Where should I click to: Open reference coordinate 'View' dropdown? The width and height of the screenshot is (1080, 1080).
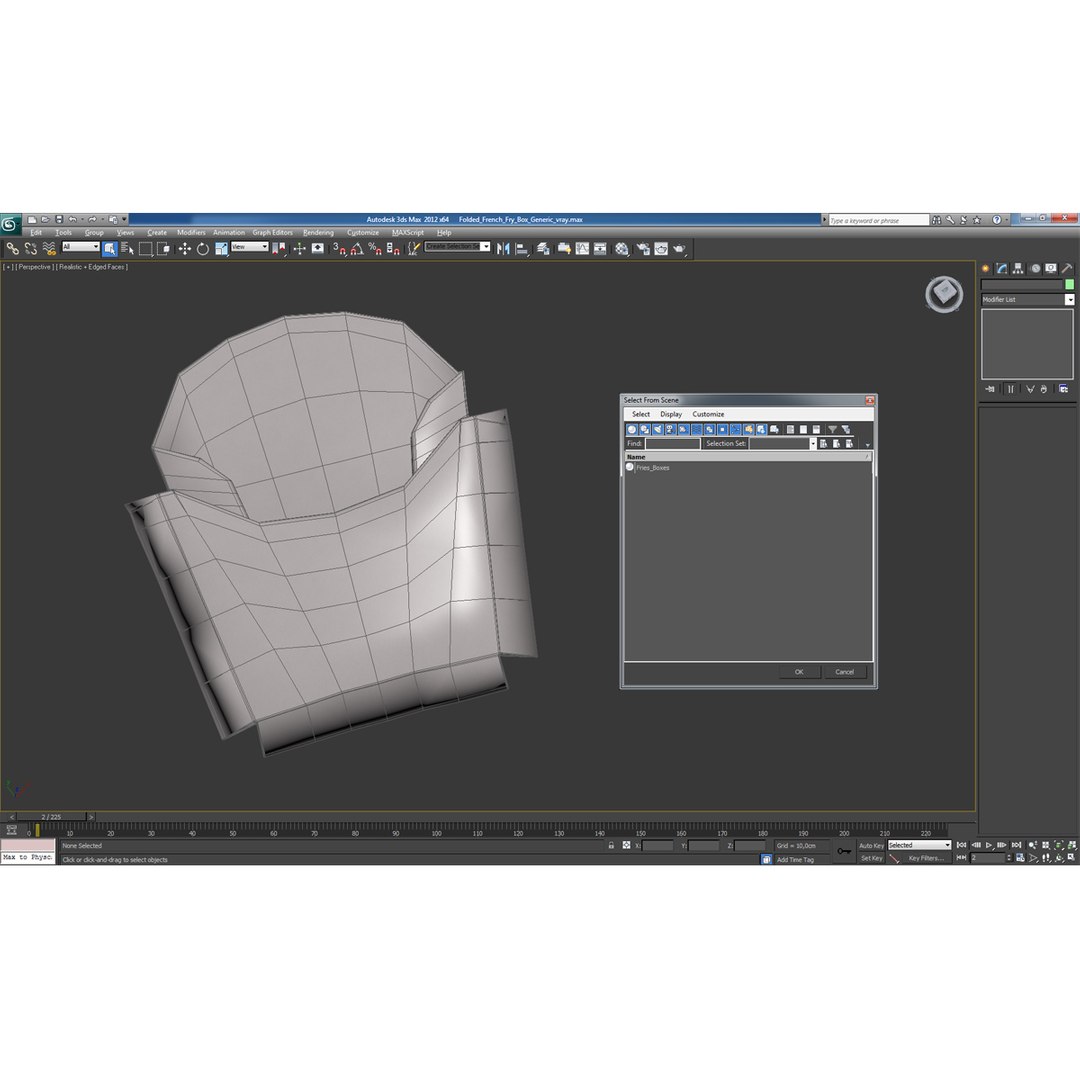point(251,247)
